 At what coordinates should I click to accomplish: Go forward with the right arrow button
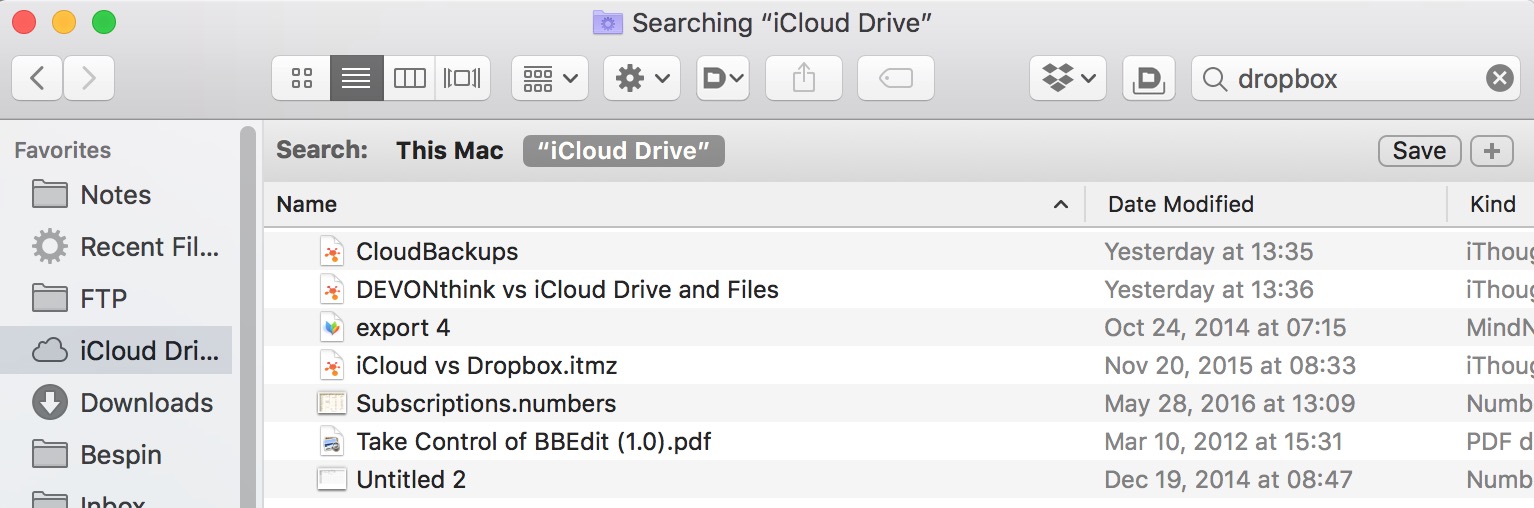(x=89, y=78)
